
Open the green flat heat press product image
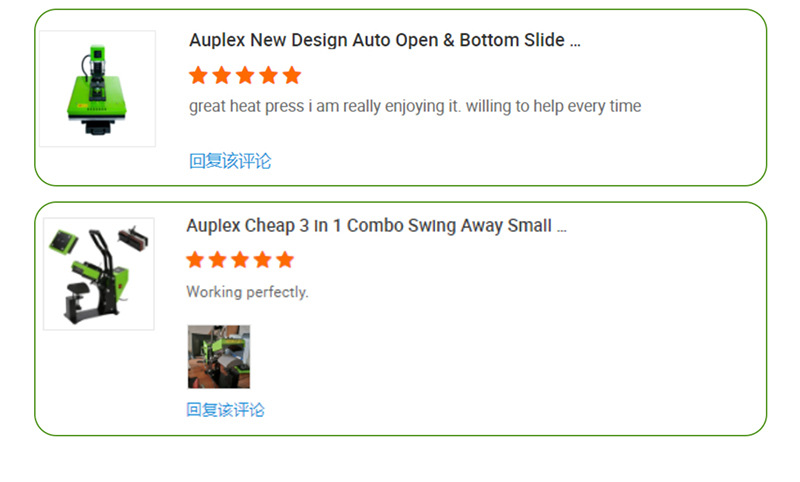click(x=97, y=89)
